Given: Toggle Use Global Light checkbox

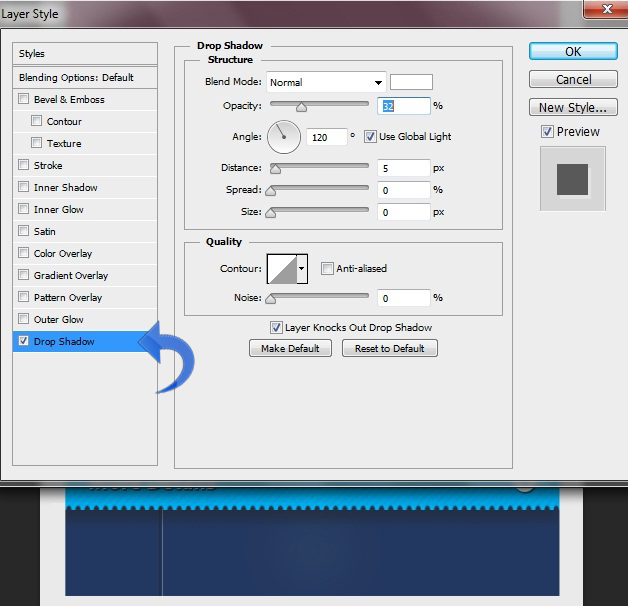Looking at the screenshot, I should point(370,137).
